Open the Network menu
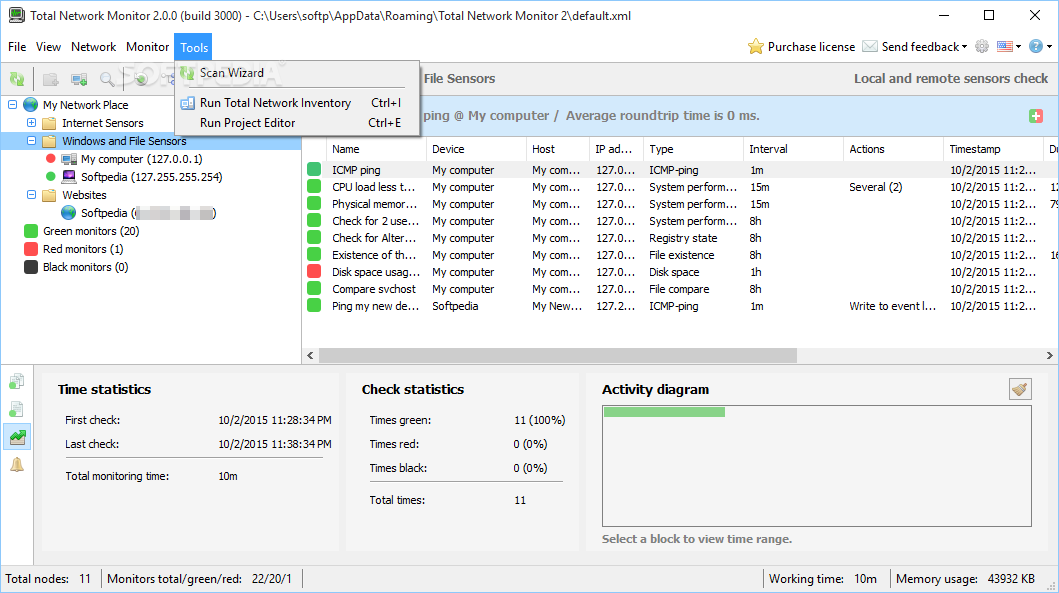 pos(93,47)
